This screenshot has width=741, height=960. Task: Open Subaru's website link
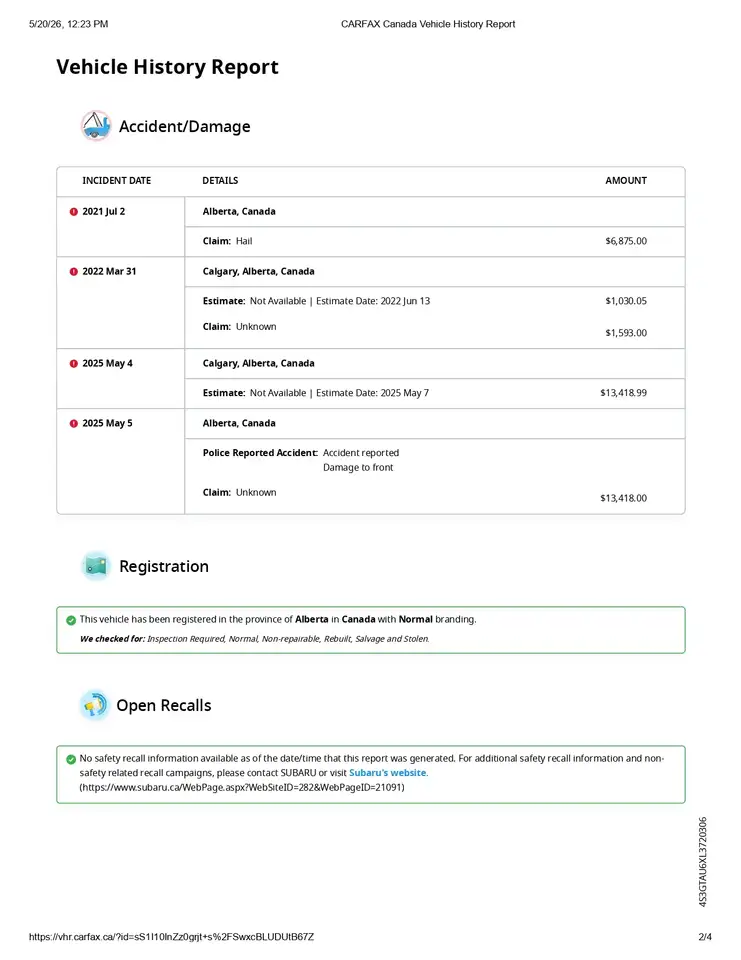[x=388, y=773]
